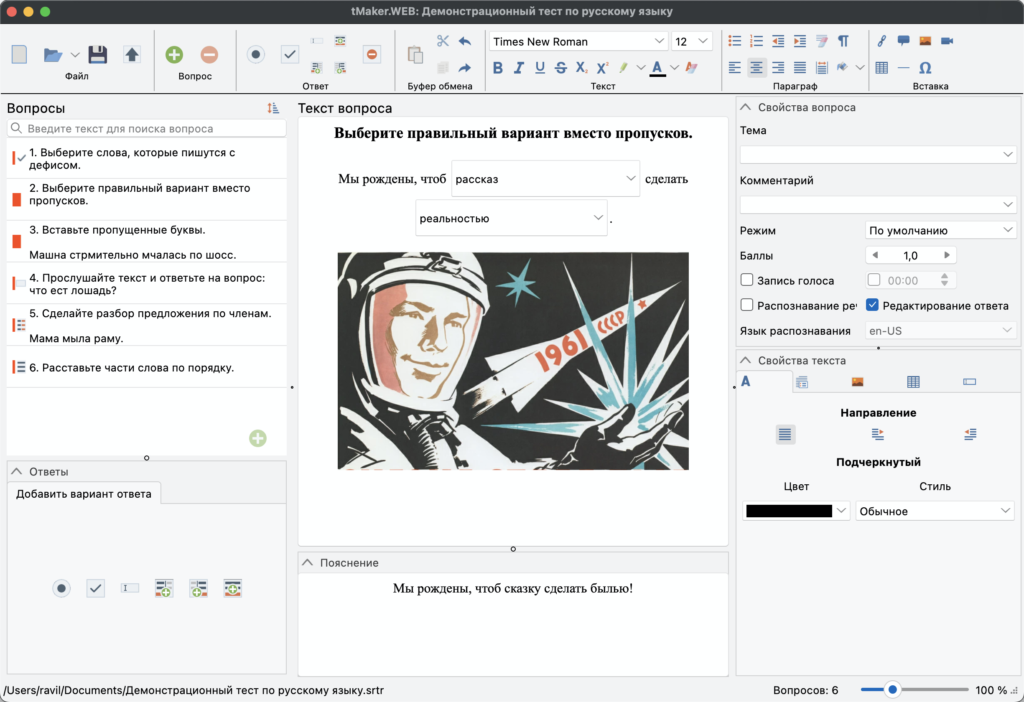
Task: Switch to the Добавить вариант ответа tab
Action: (x=84, y=494)
